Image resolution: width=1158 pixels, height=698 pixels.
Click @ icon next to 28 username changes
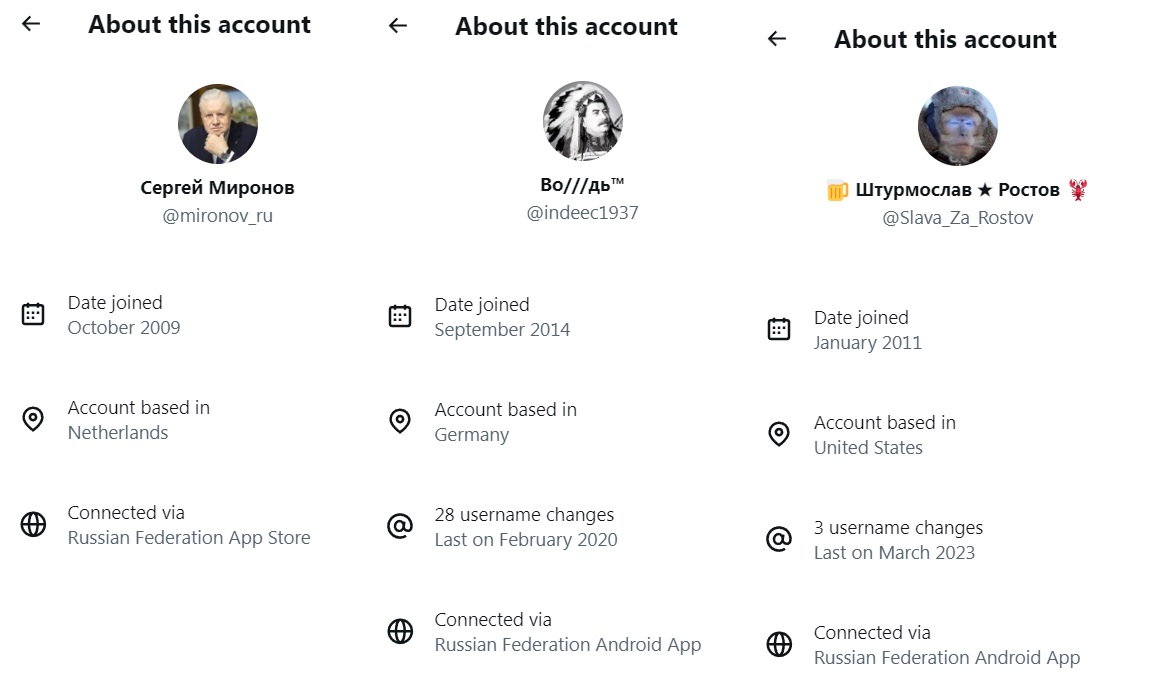point(400,526)
